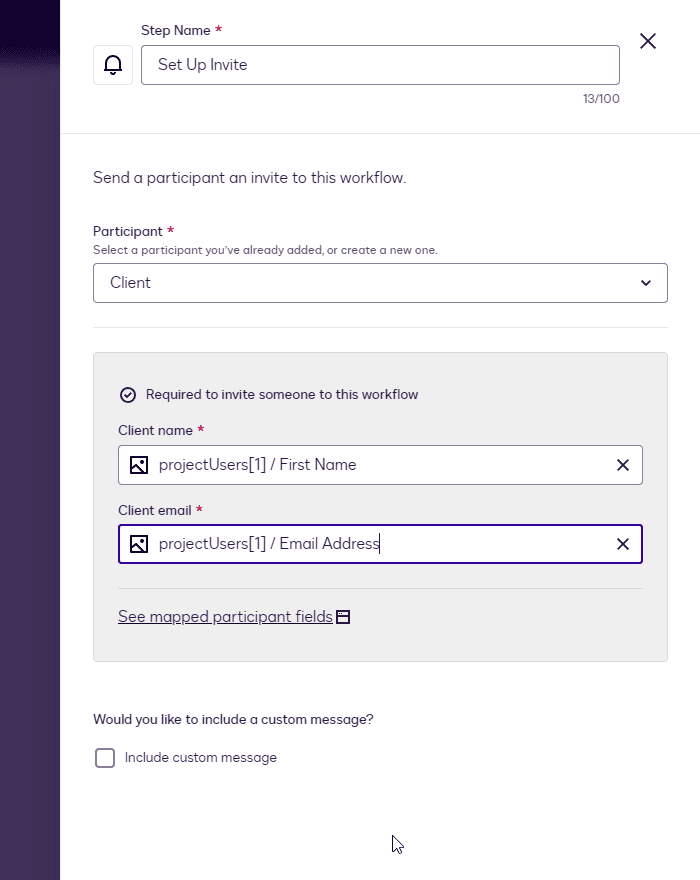Close the Set Up Invite panel

(x=648, y=41)
